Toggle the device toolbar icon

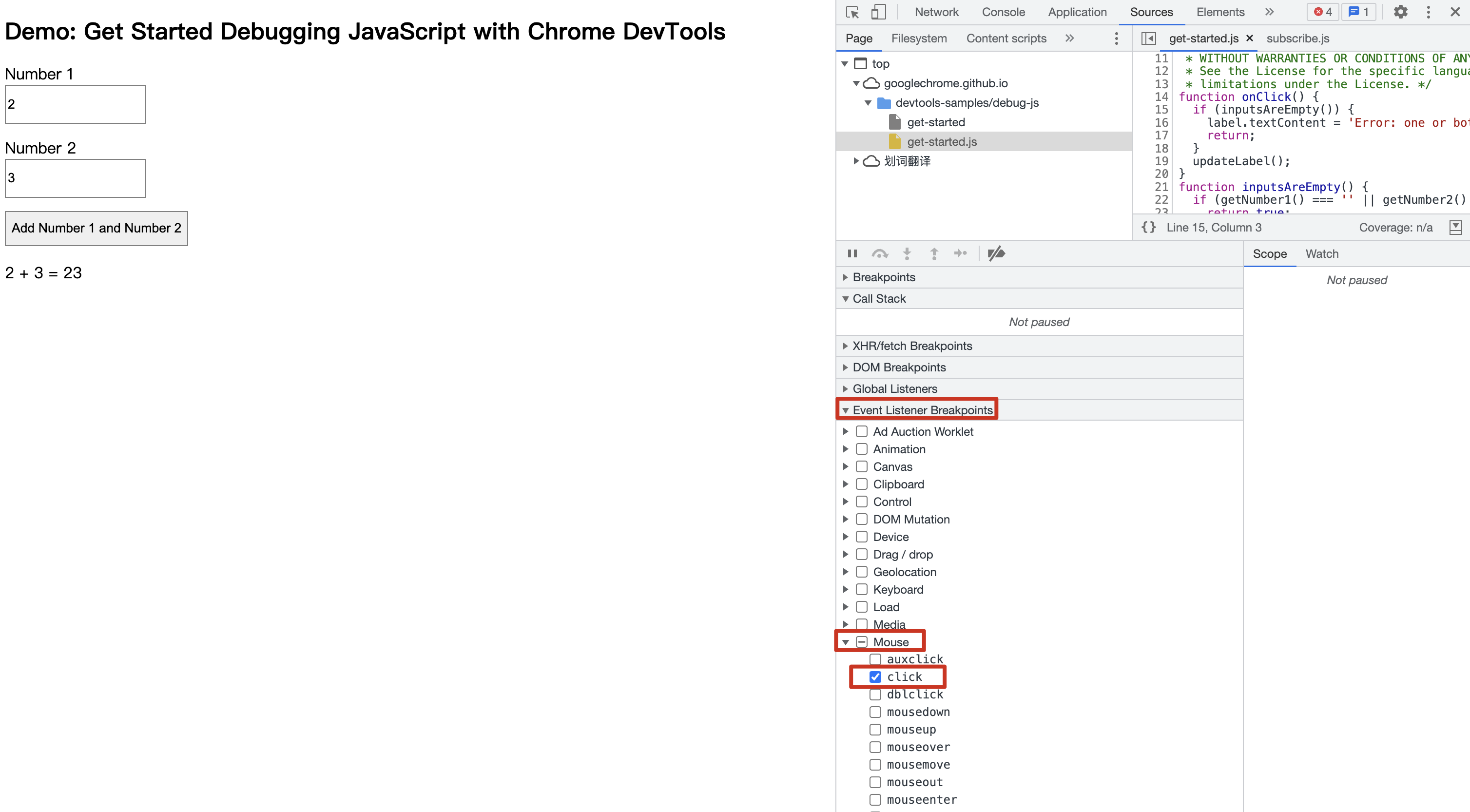point(878,12)
